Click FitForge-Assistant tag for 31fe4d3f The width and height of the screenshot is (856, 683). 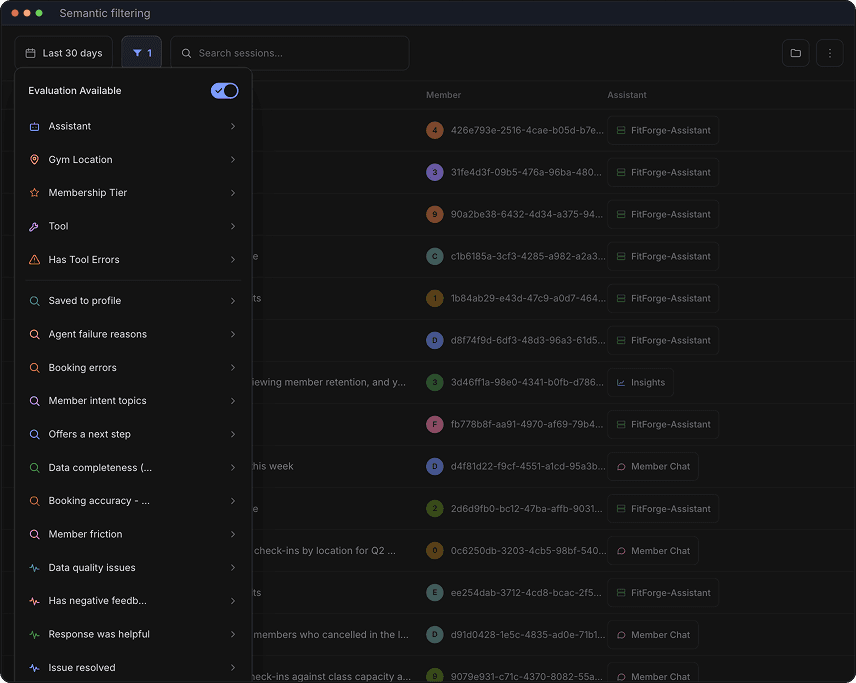click(663, 172)
